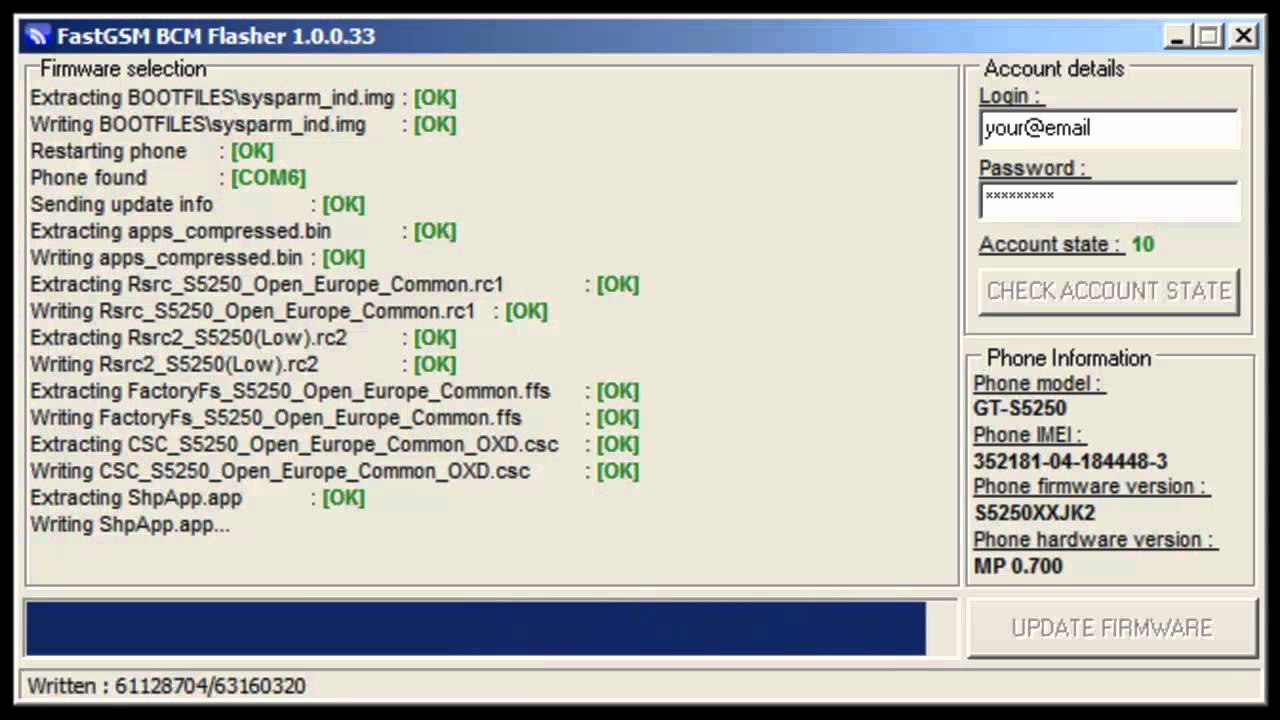Click the [COM6] port value
Viewport: 1280px width, 720px height.
coord(268,178)
